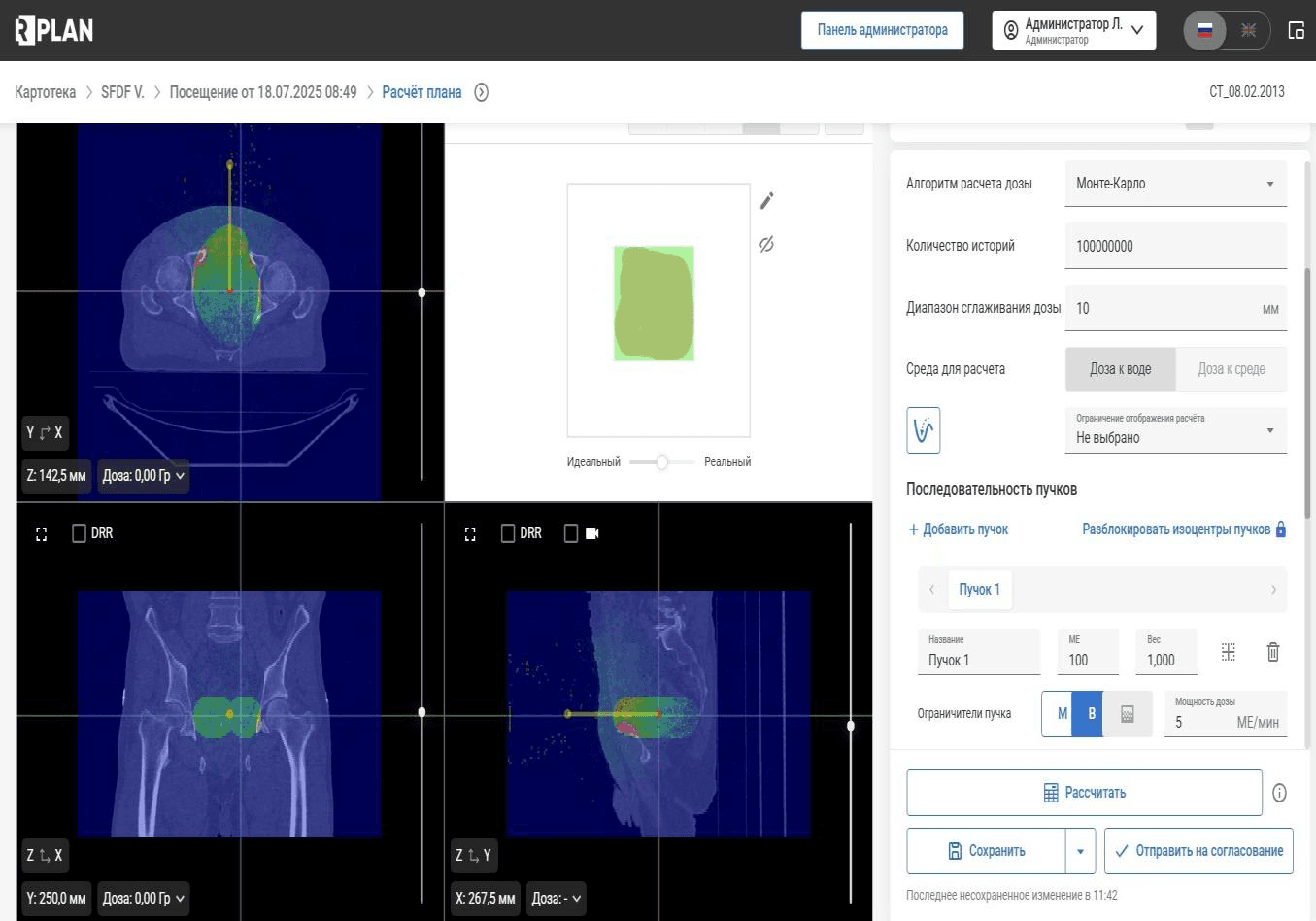Open the Сохранить split-button arrow
Screen dimensions: 1316x921
[1080, 851]
